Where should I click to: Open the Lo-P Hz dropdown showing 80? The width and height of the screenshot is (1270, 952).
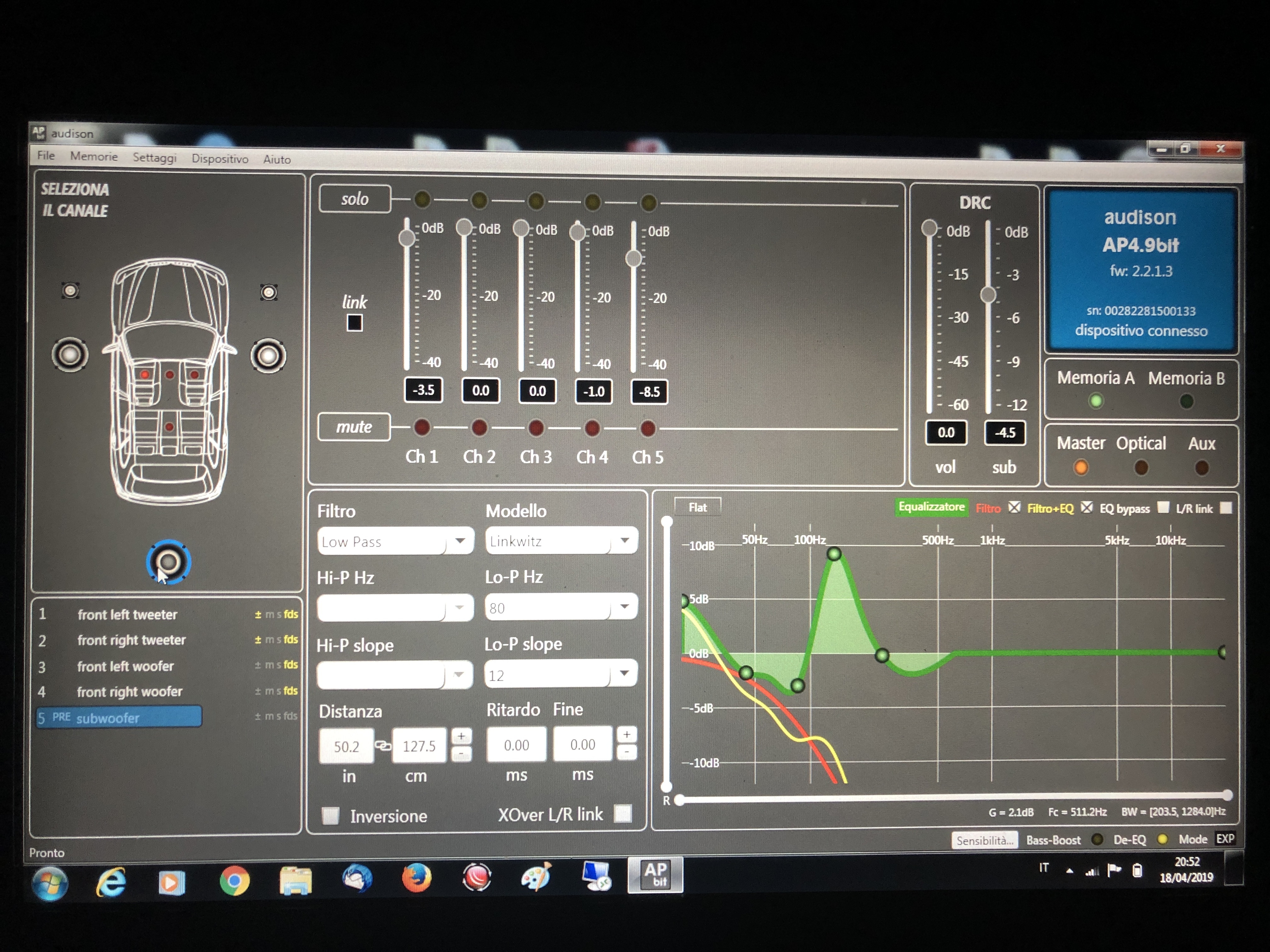(x=561, y=607)
